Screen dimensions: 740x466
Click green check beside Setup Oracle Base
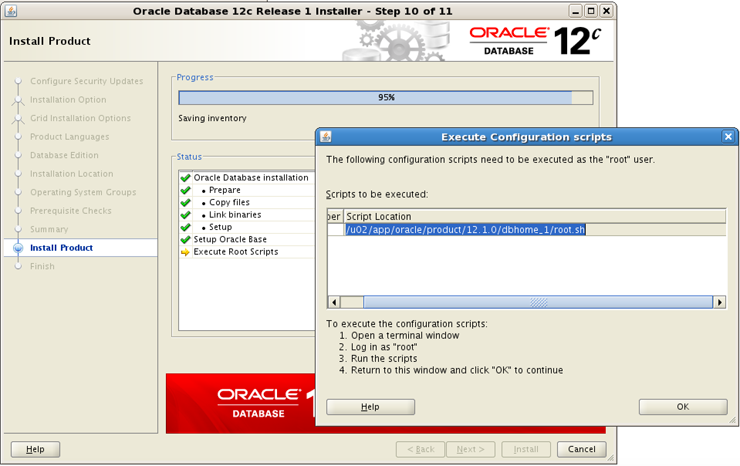click(185, 239)
